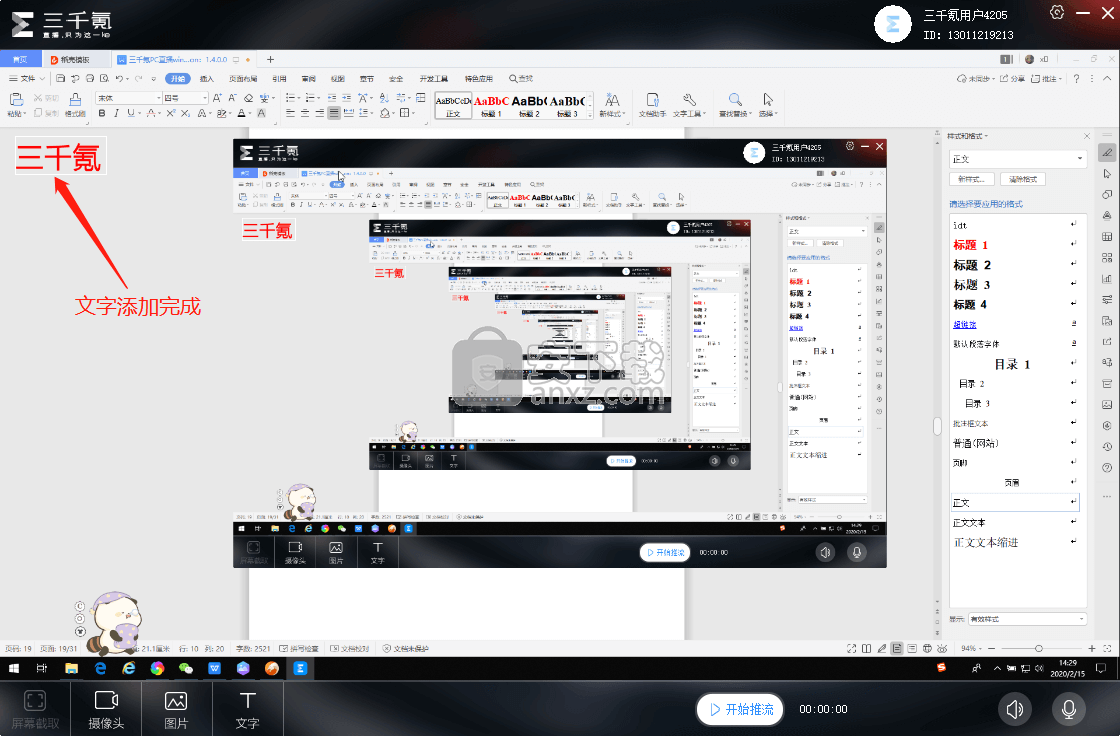Viewport: 1120px width, 736px height.
Task: Click the Paste icon
Action: click(16, 100)
